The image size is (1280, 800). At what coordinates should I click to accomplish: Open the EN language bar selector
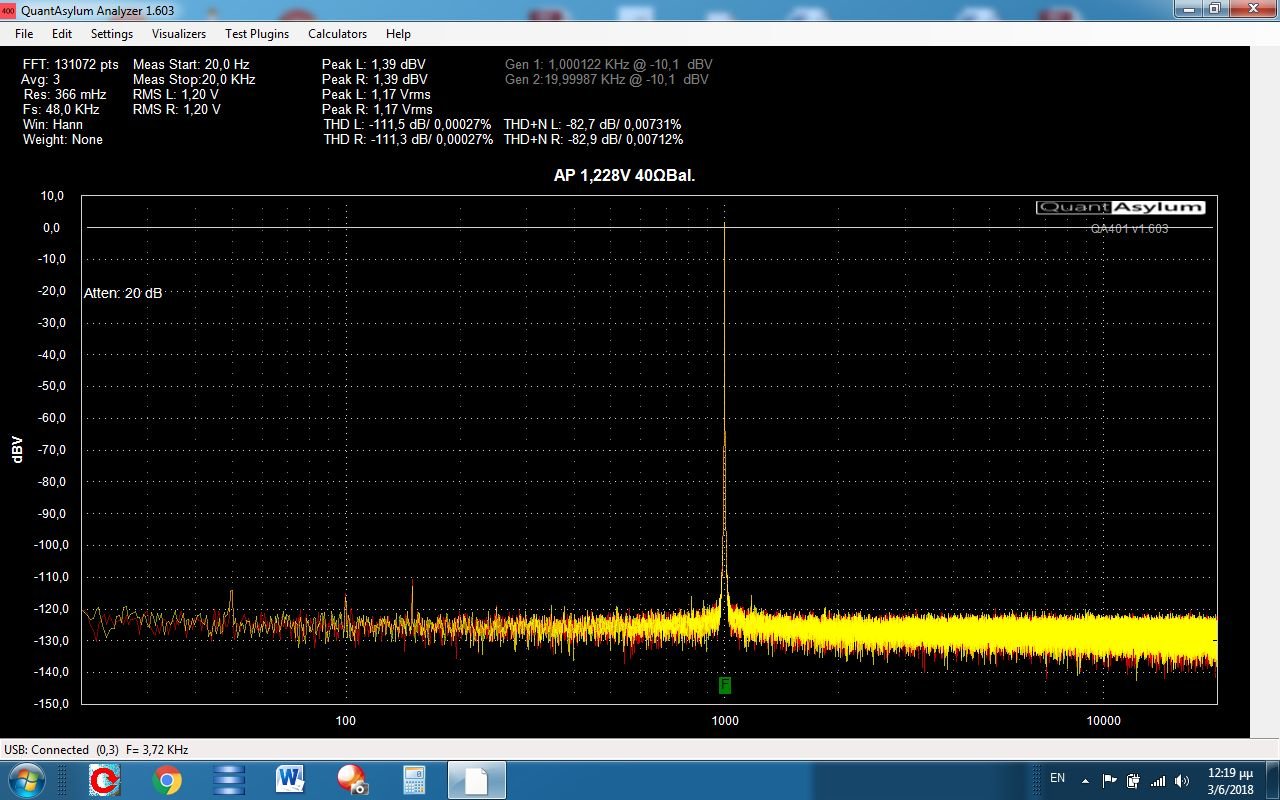point(1057,777)
